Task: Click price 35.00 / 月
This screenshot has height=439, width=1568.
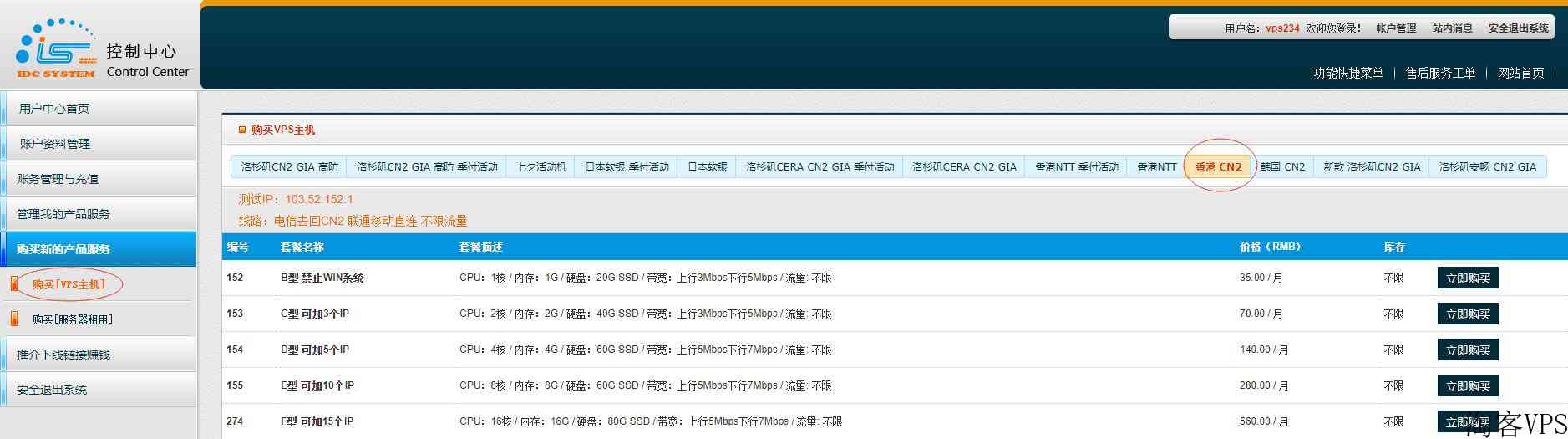Action: (x=1261, y=278)
